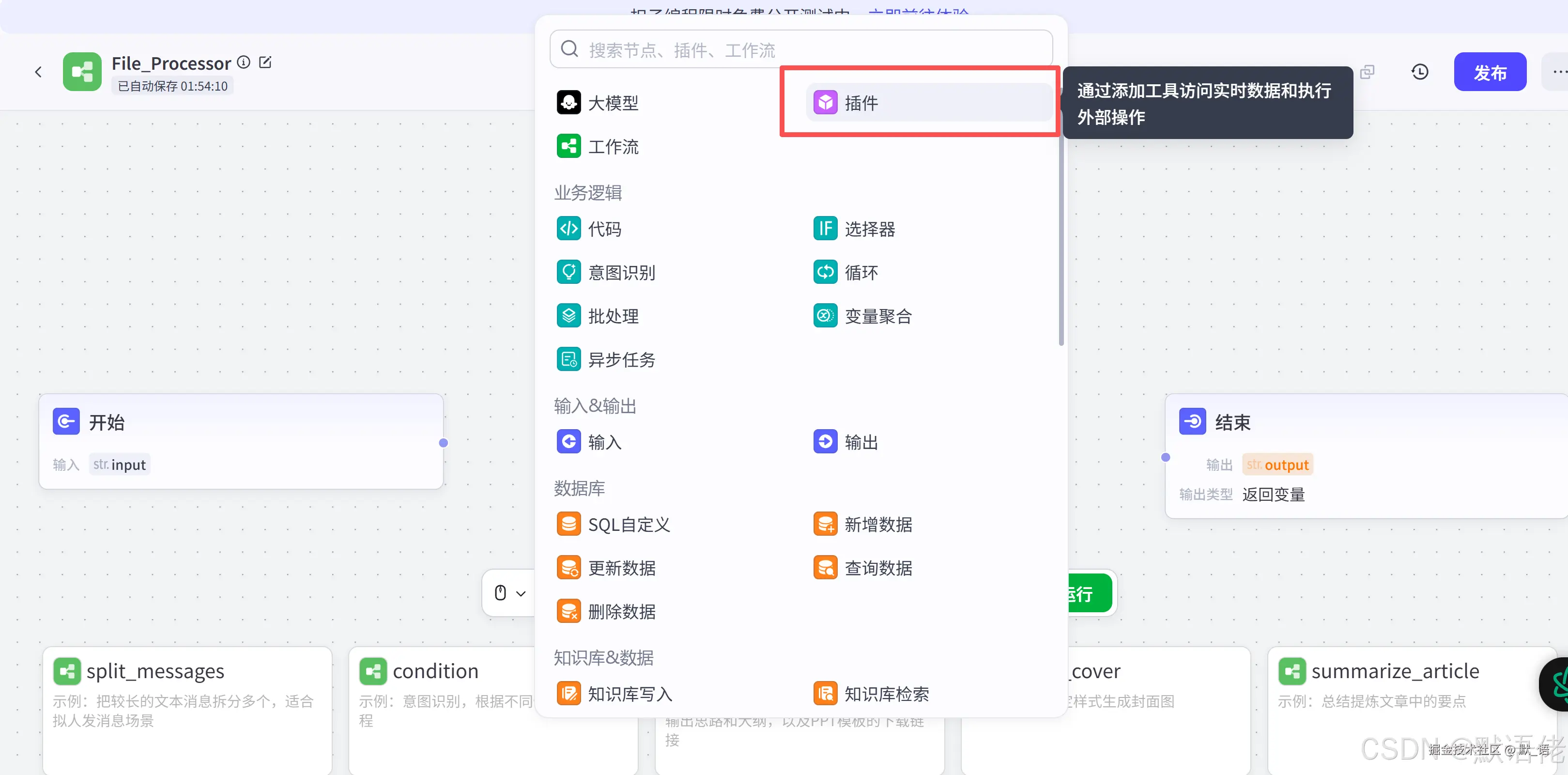
Task: Insert an 异步任务 async task node
Action: pyautogui.click(x=621, y=359)
